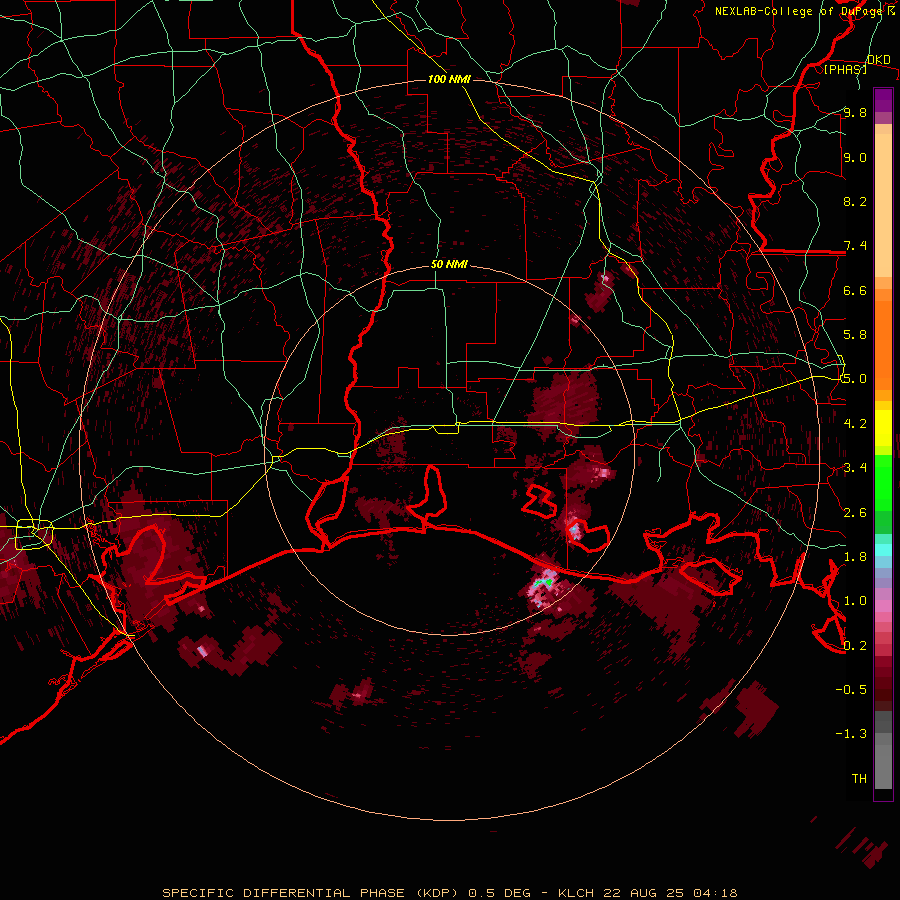Click the 6.6 value on the scale
The height and width of the screenshot is (900, 900).
tap(855, 290)
